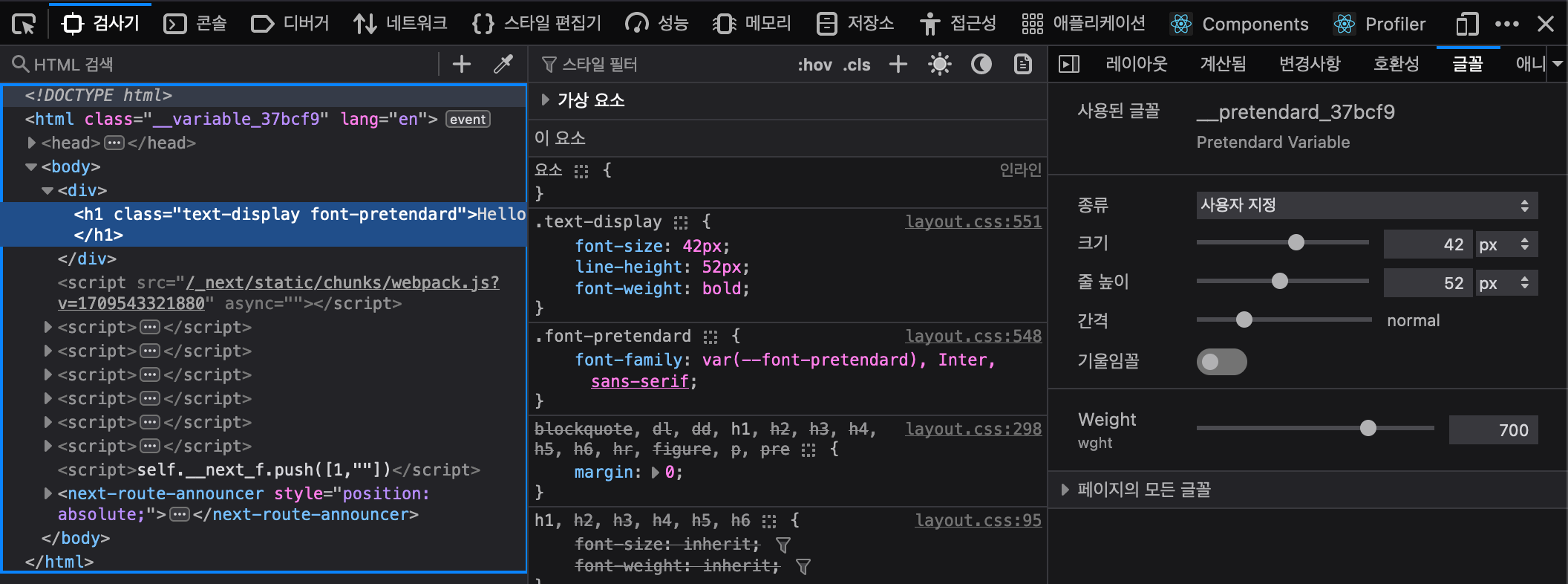Image resolution: width=1568 pixels, height=584 pixels.
Task: Open the 메모리 tab
Action: pos(752,24)
